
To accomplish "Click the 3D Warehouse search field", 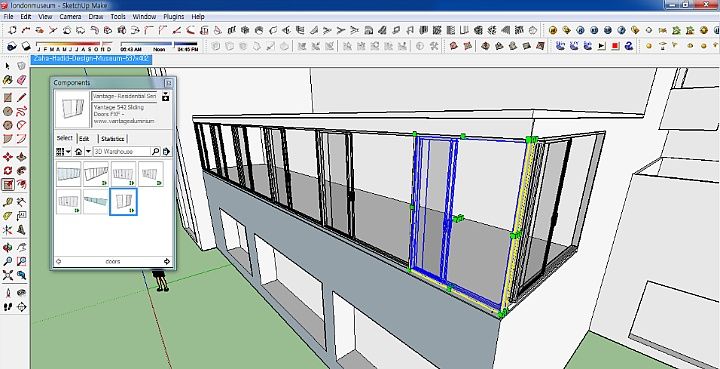I will click(121, 151).
